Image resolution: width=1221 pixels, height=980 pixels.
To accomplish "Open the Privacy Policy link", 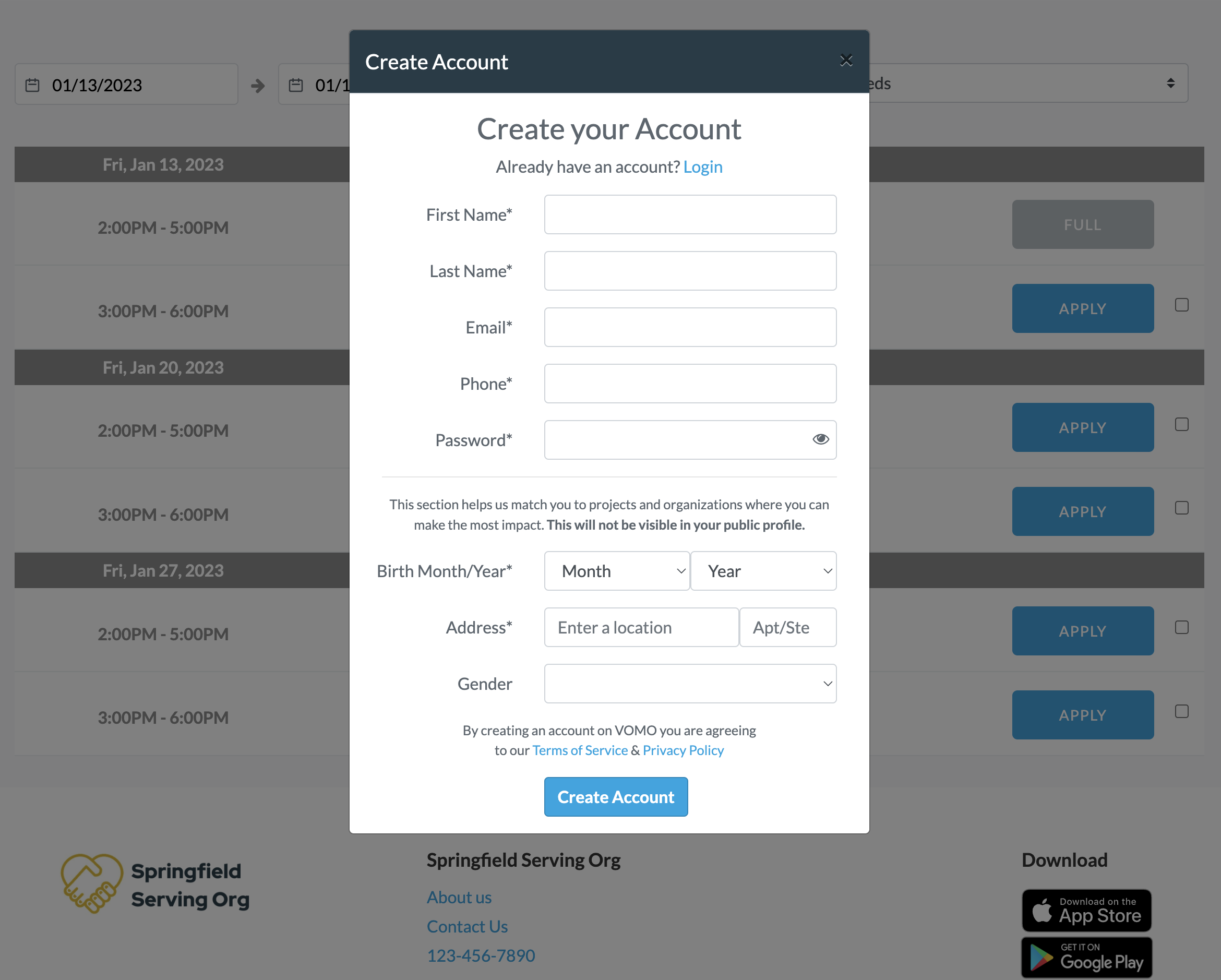I will pyautogui.click(x=683, y=750).
